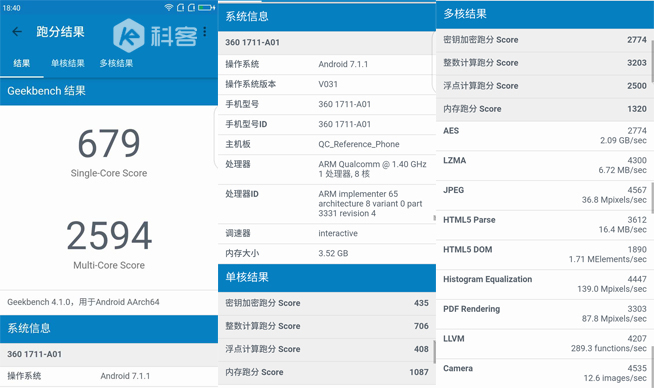The height and width of the screenshot is (388, 654).
Task: Tap the 1.71 MElements/sec value
Action: coord(607,260)
